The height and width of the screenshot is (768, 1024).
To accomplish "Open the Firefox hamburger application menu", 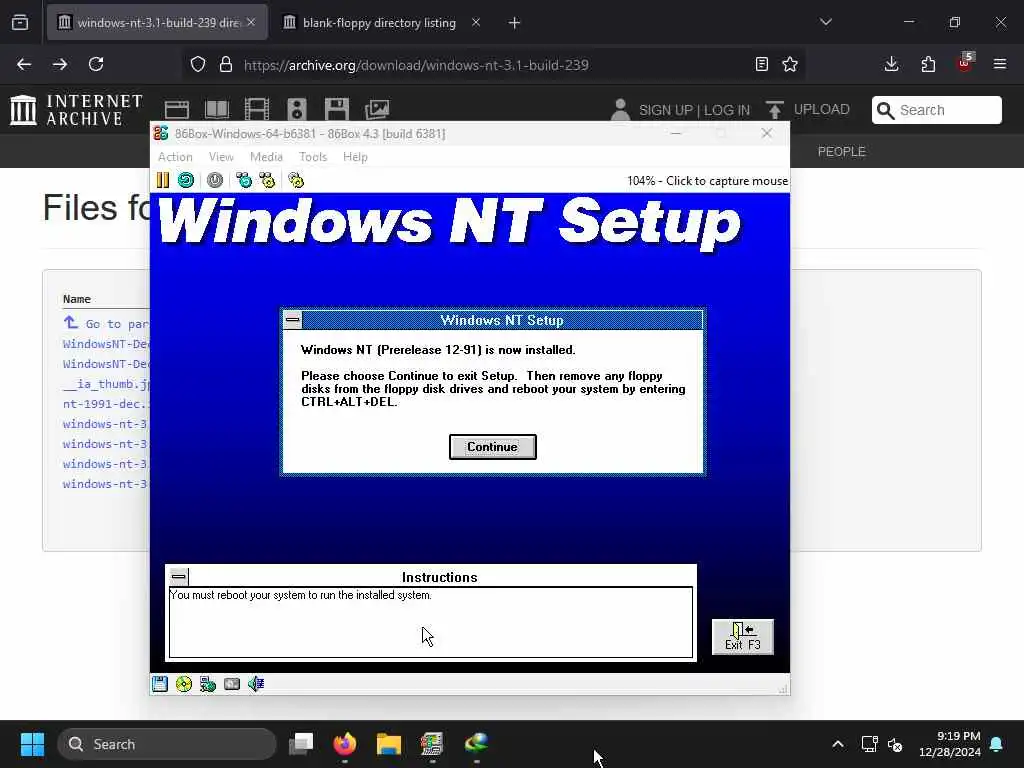I will pos(1000,64).
